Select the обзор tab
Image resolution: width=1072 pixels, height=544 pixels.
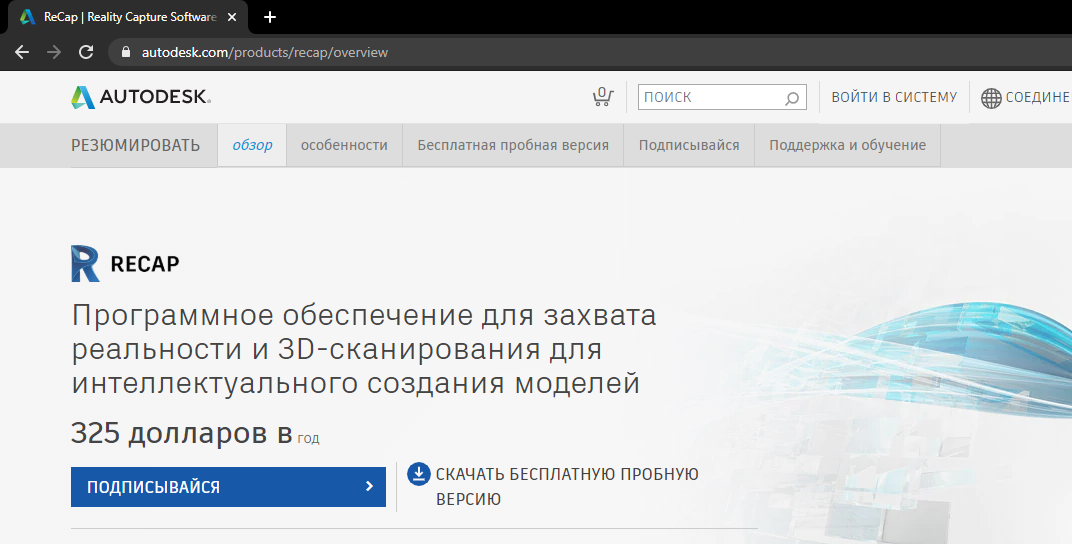pos(252,145)
